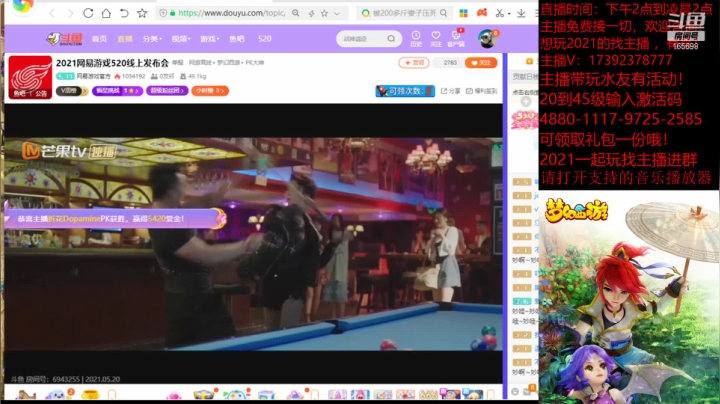Open the purple challenge badge with 1 star

pos(117,91)
